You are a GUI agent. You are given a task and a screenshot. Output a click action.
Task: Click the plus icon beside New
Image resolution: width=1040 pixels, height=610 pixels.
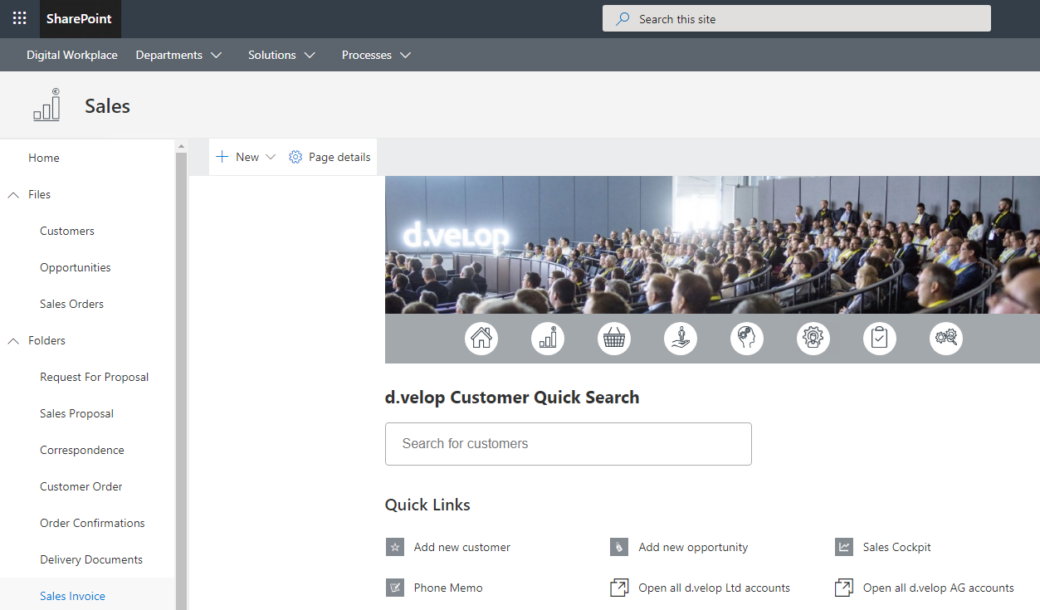(222, 156)
